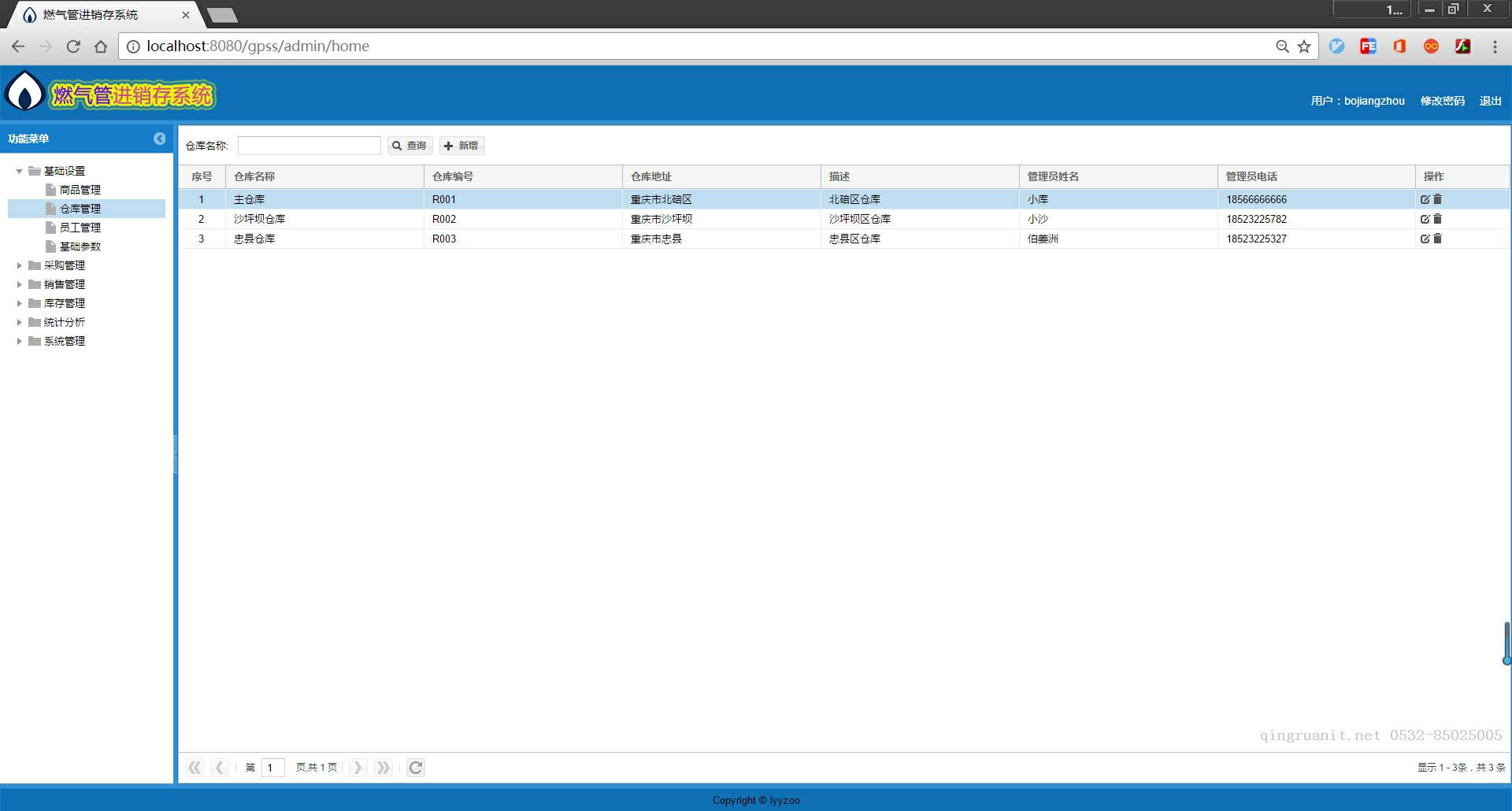Screen dimensions: 1512x811
Task: Open the Chrome three-dot menu
Action: click(x=1495, y=46)
